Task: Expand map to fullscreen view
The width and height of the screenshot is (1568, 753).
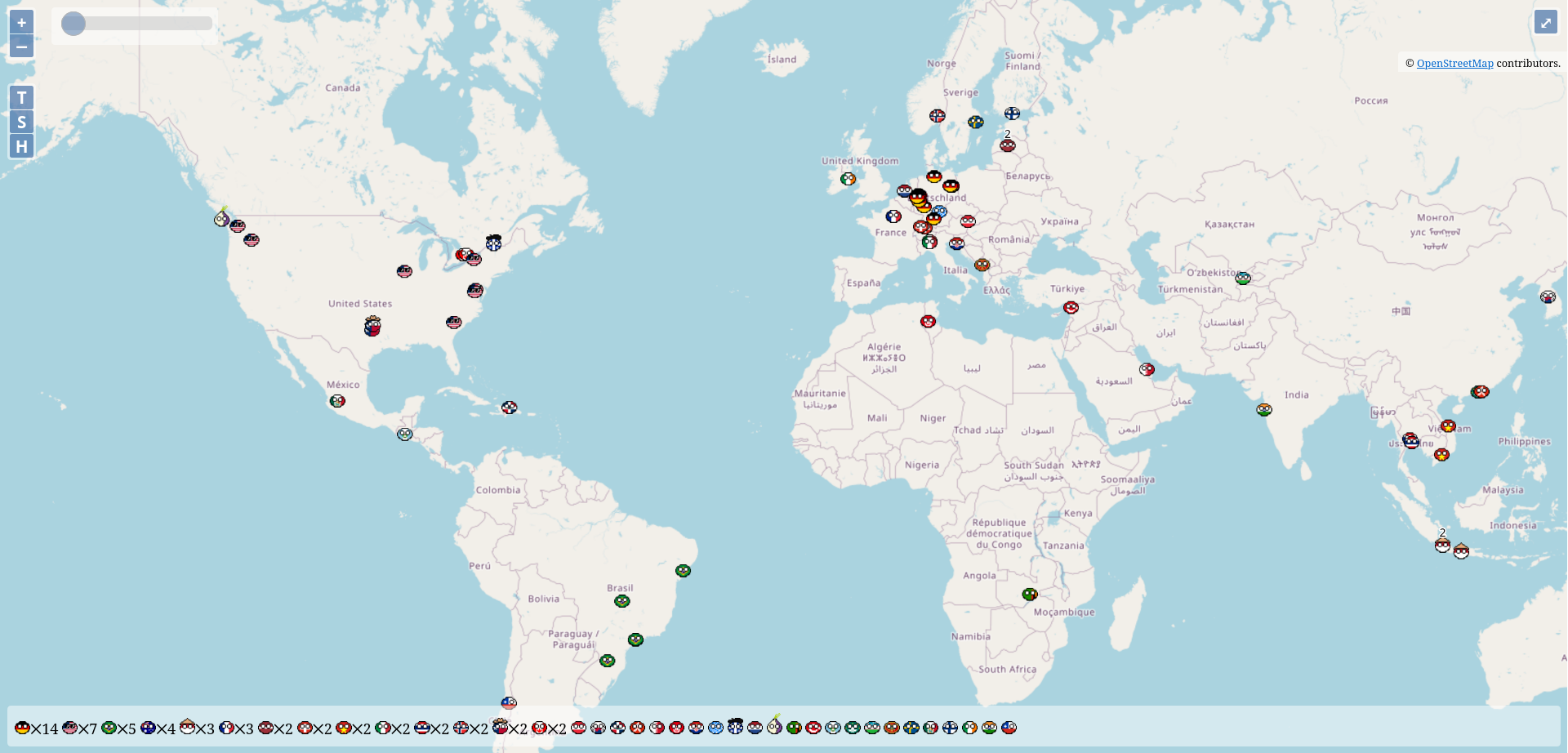Action: [x=1545, y=23]
